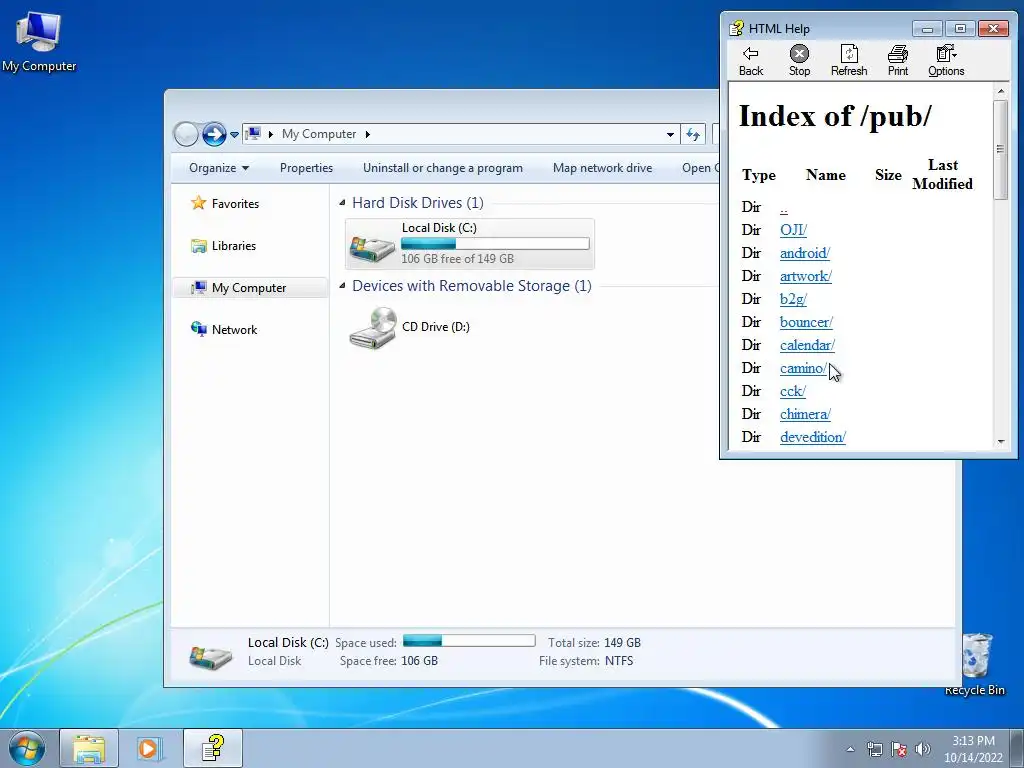This screenshot has height=768, width=1024.
Task: Click the Explorer address refresh button
Action: coord(693,135)
